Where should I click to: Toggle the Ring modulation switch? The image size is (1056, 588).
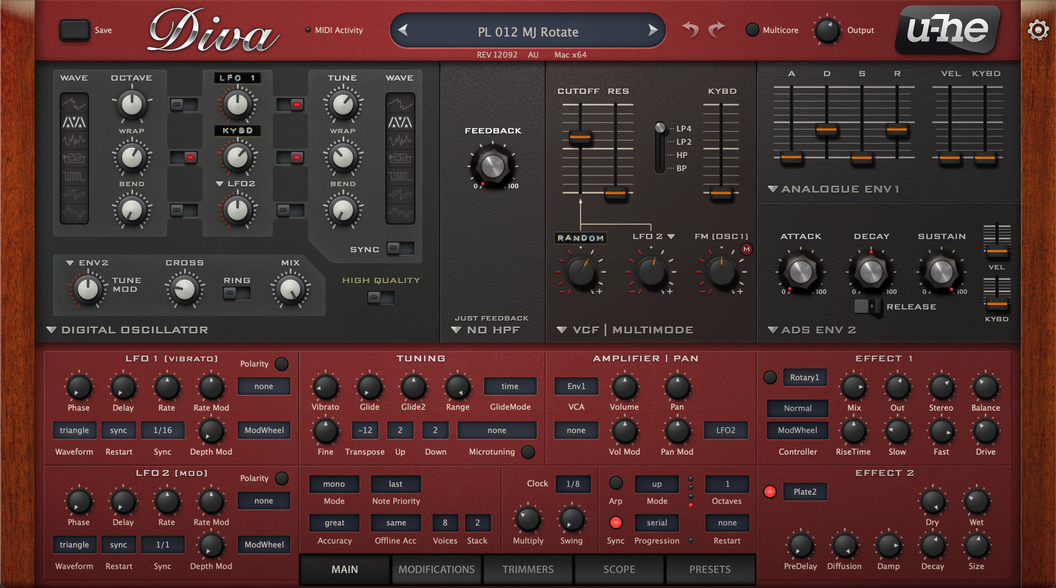click(x=236, y=293)
